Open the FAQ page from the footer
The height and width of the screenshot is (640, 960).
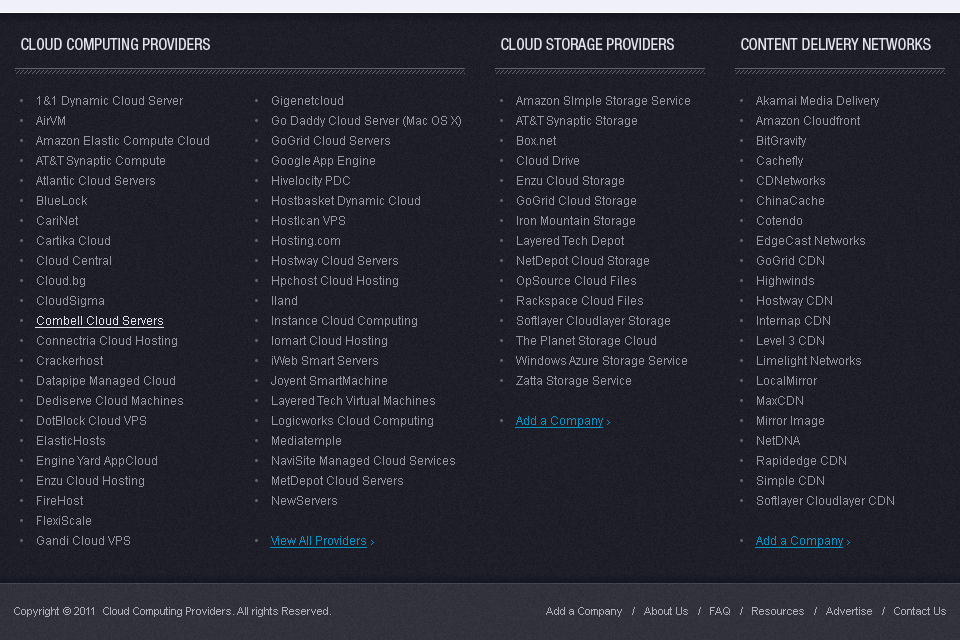719,611
